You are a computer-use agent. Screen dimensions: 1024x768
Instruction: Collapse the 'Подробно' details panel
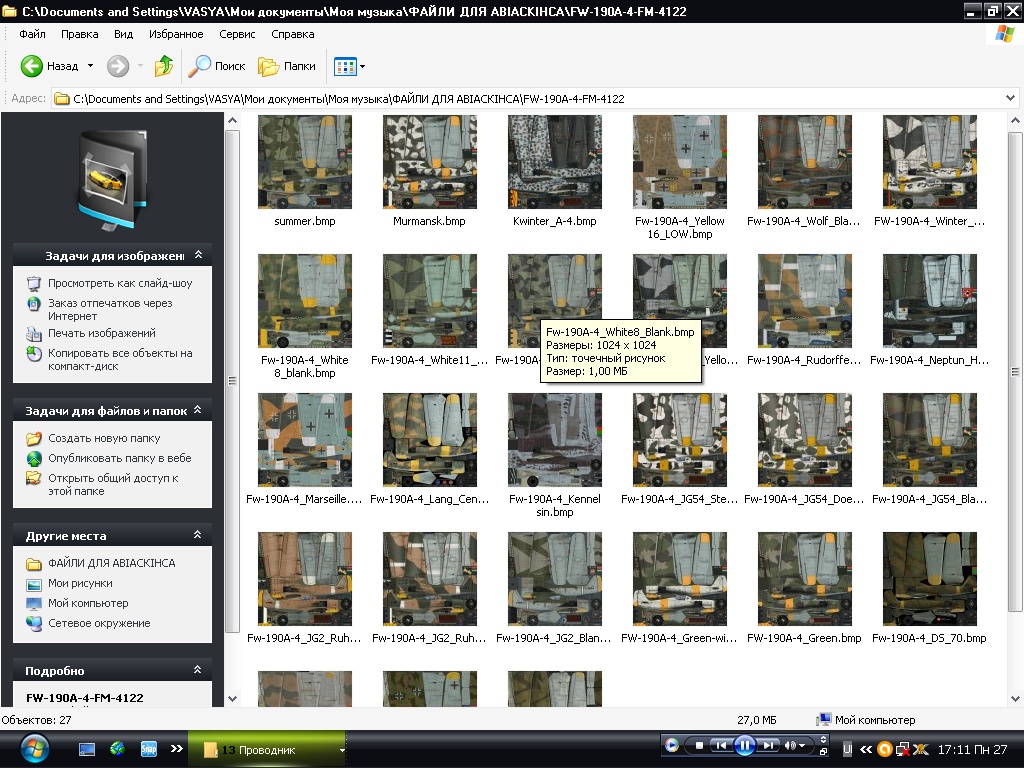[x=198, y=671]
